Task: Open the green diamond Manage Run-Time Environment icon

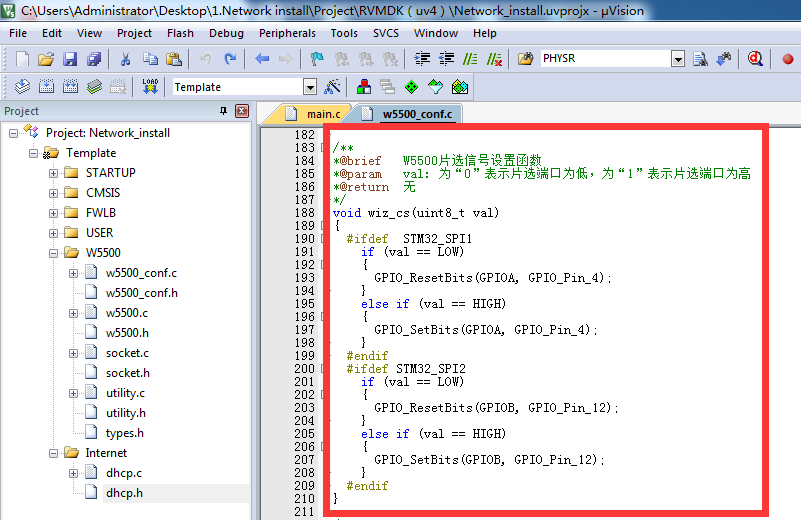Action: (x=411, y=87)
